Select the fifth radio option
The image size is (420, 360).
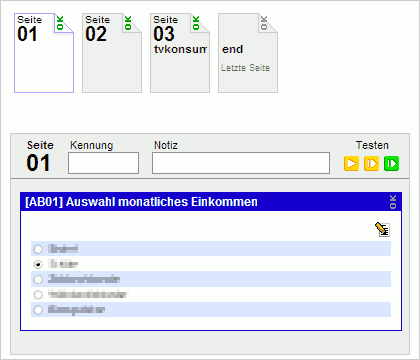[38, 310]
